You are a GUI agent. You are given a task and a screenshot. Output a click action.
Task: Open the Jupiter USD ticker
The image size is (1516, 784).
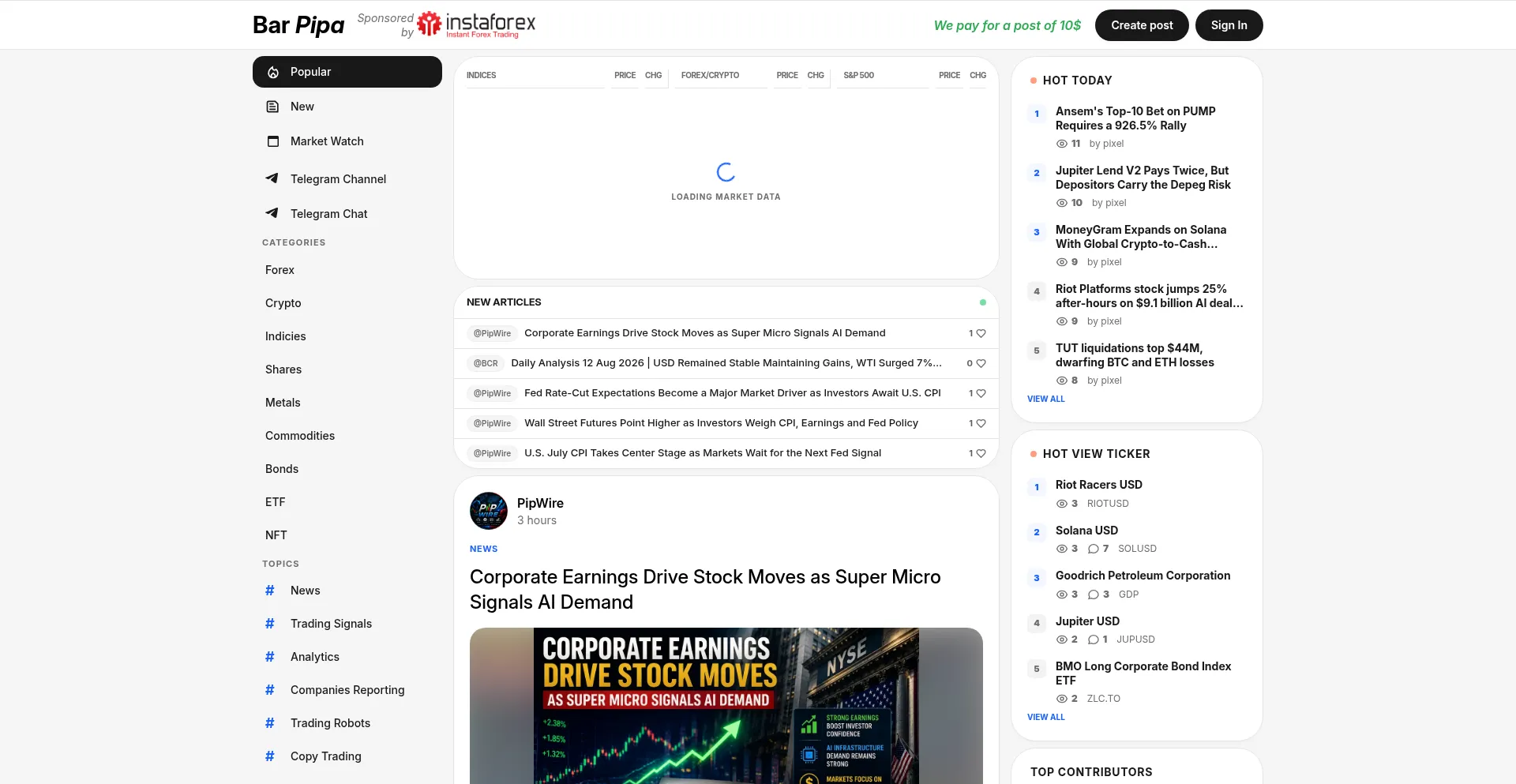pyautogui.click(x=1087, y=621)
